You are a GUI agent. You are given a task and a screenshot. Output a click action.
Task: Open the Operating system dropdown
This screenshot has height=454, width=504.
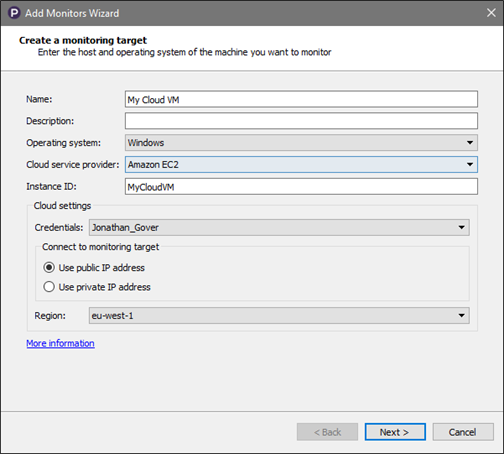click(x=301, y=143)
